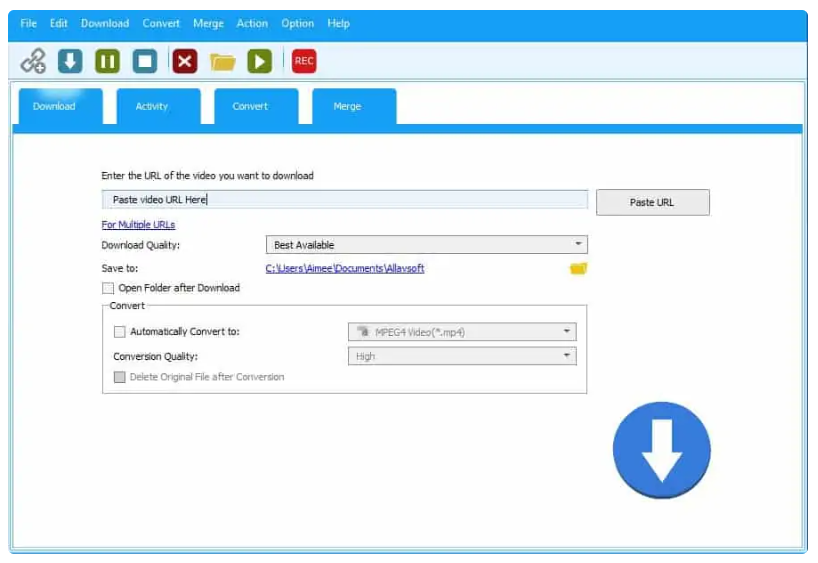The image size is (818, 563).
Task: Open the Download menu in the menu bar
Action: tap(105, 23)
